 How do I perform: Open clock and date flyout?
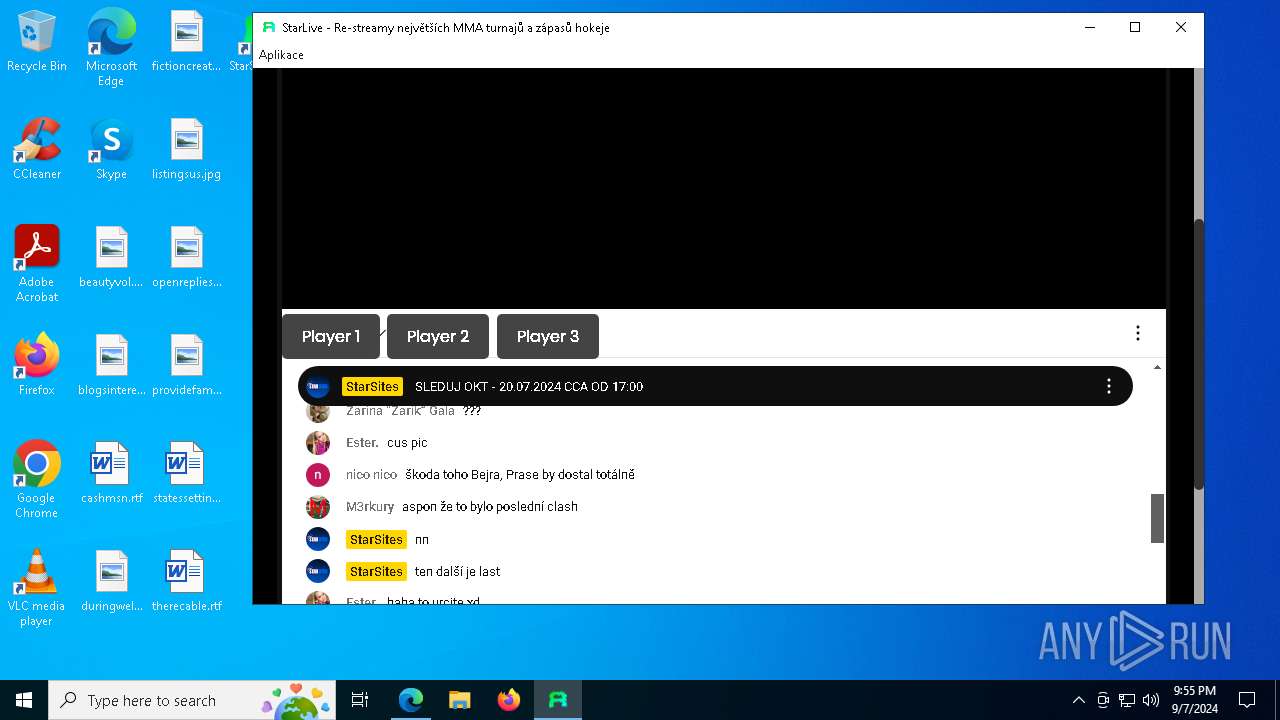1195,700
